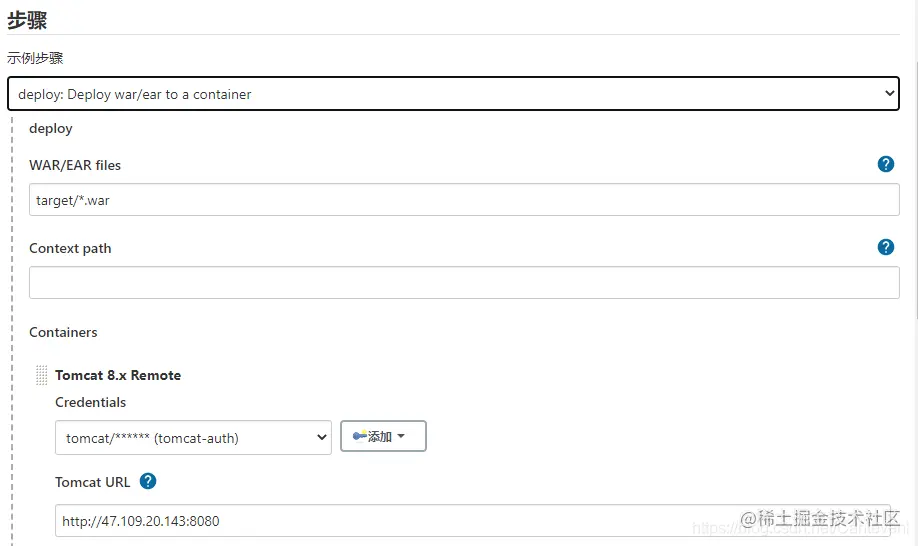This screenshot has height=546, width=918.
Task: Click the Tomcat 8.x Remote heading
Action: click(x=118, y=375)
